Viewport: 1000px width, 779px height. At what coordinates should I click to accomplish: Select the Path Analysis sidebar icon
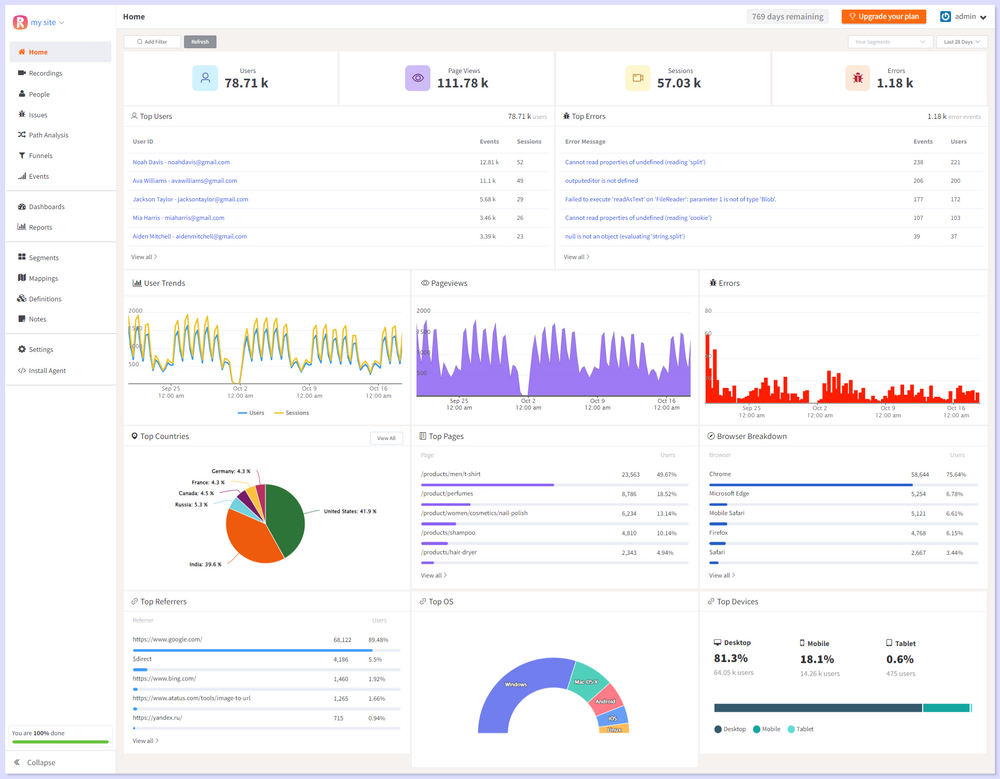click(x=22, y=134)
